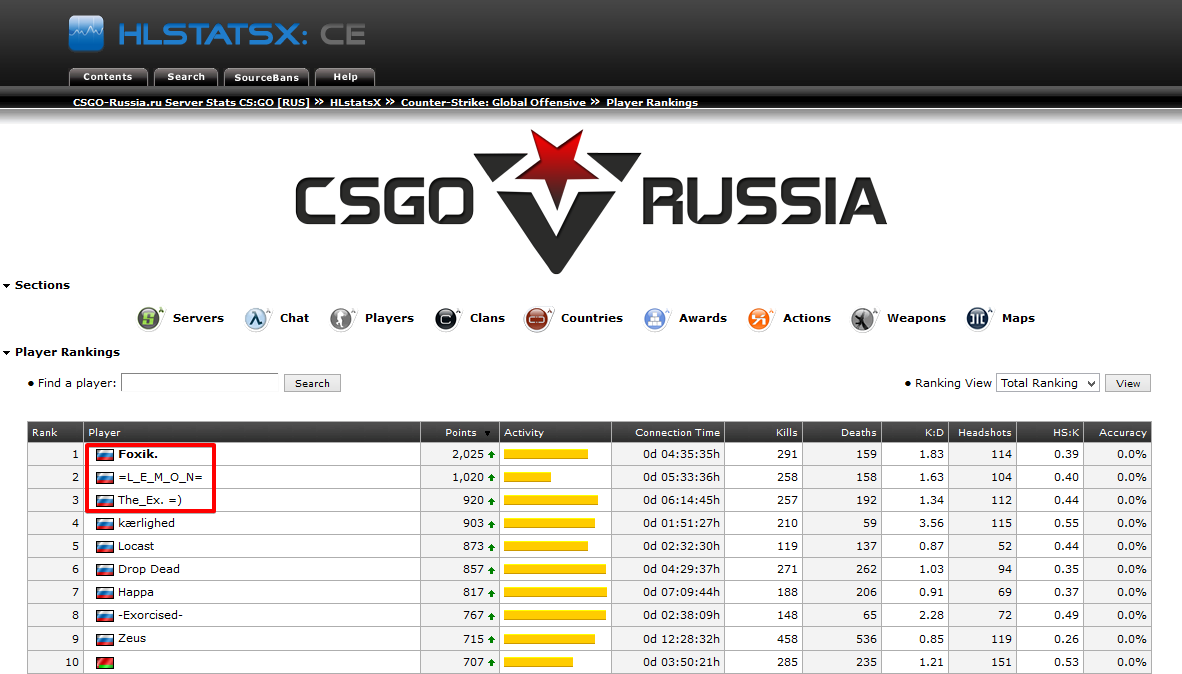Go to HLstatsX breadcrumb link
The width and height of the screenshot is (1182, 674).
(x=355, y=103)
